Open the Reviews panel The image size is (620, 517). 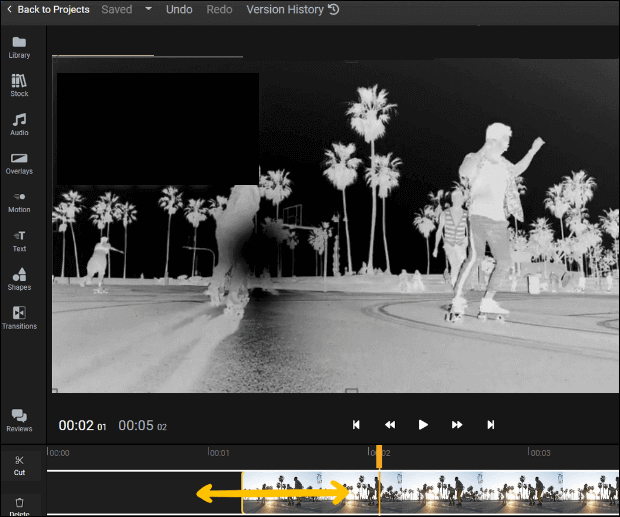(19, 420)
